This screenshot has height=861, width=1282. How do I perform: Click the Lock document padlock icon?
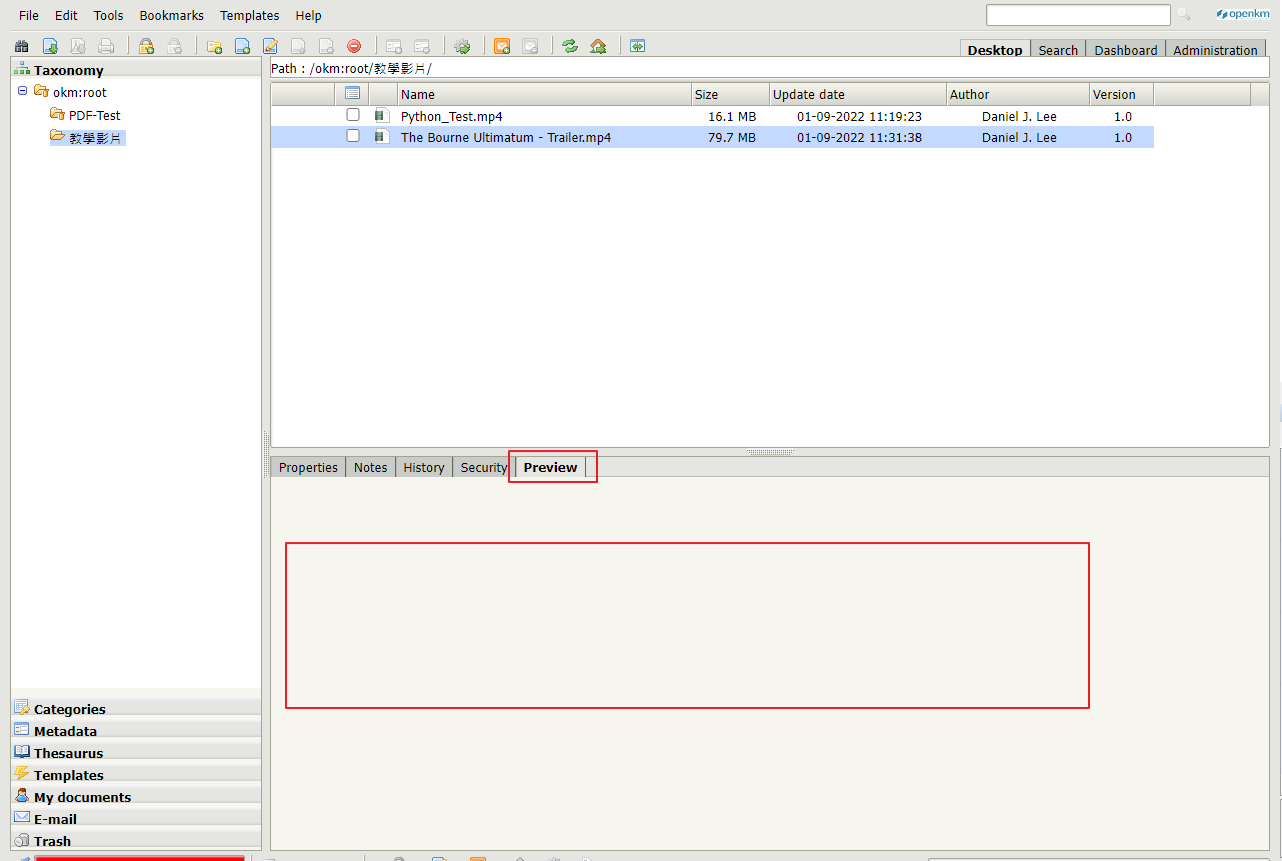click(146, 46)
